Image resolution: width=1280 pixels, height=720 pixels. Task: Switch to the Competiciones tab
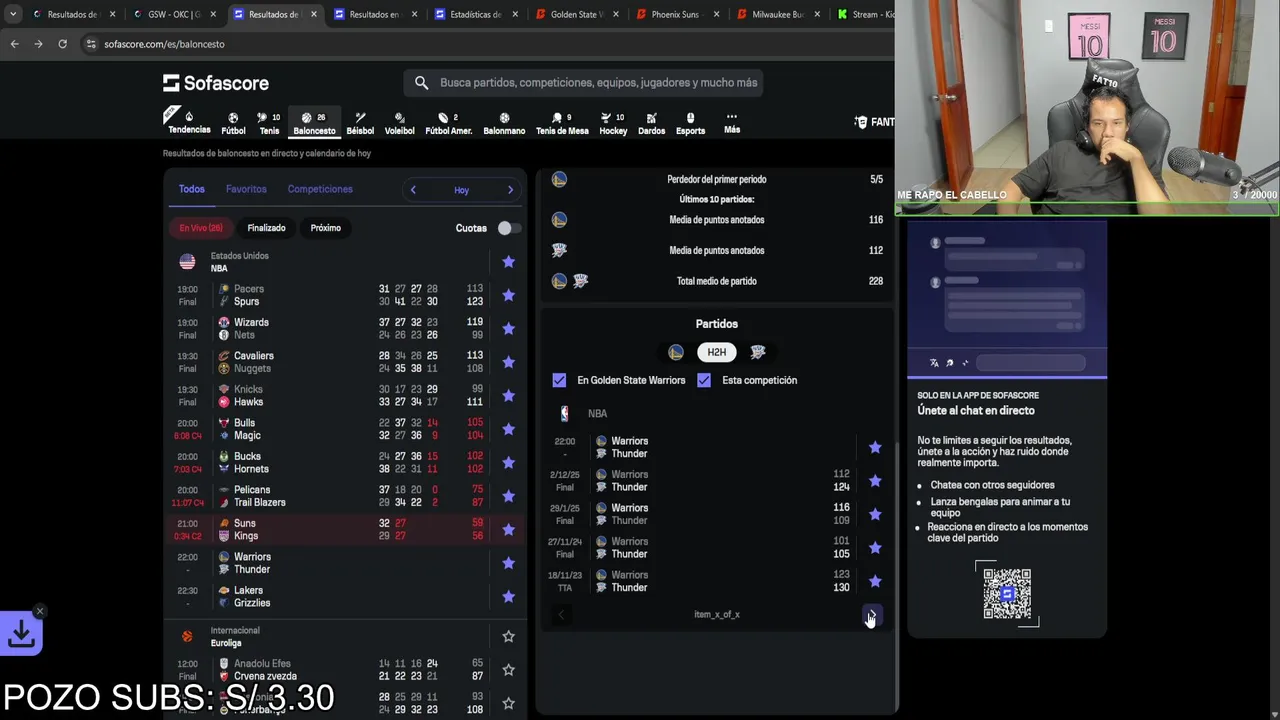click(320, 189)
